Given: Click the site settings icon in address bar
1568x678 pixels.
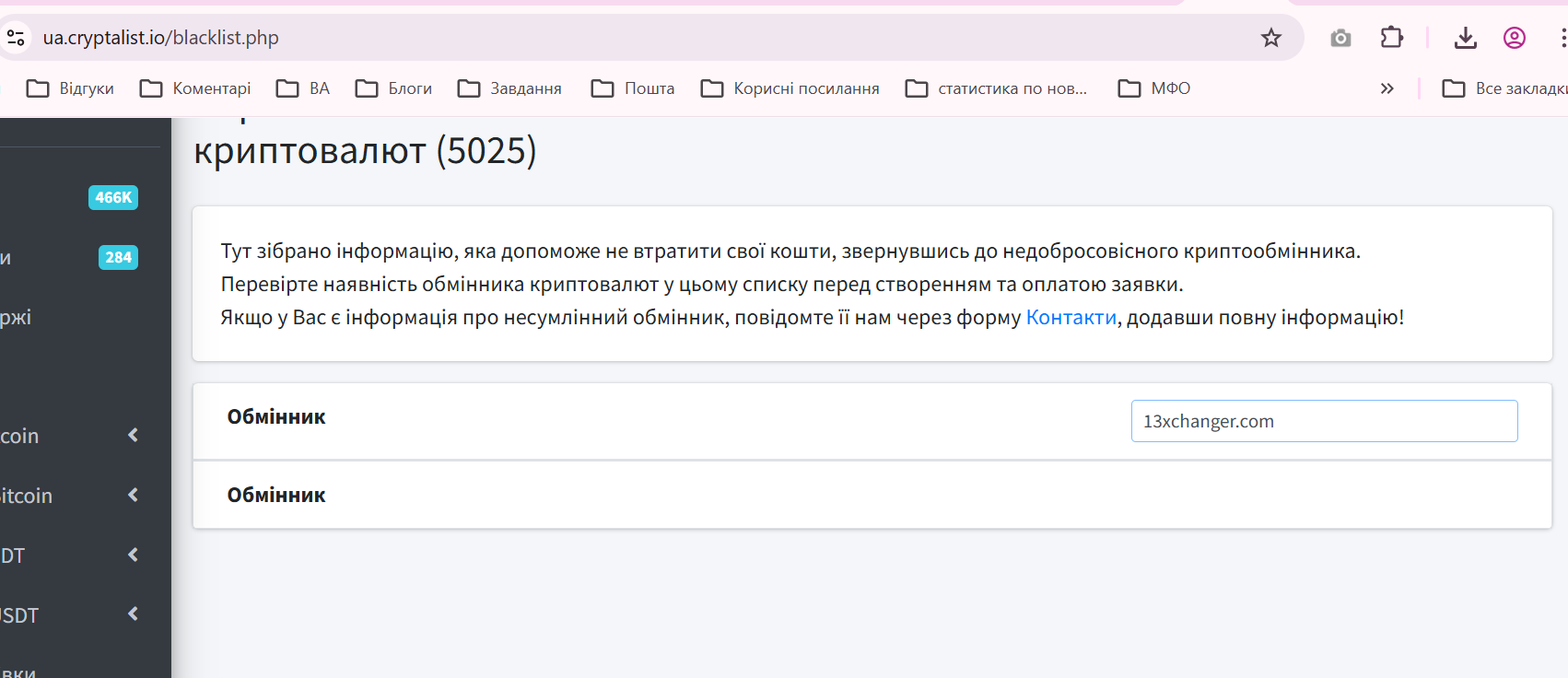Looking at the screenshot, I should click(16, 38).
